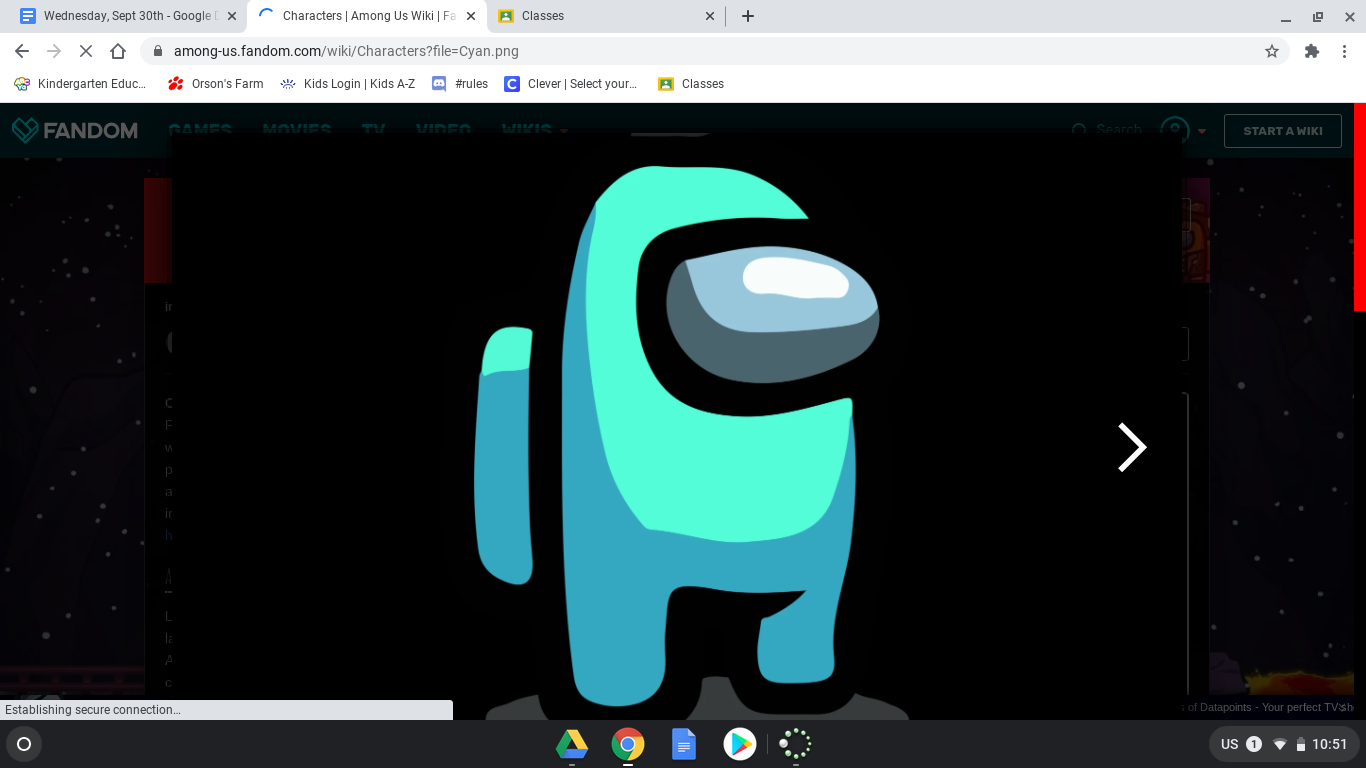This screenshot has height=768, width=1366.
Task: Click the Fandom search field
Action: tap(1106, 130)
